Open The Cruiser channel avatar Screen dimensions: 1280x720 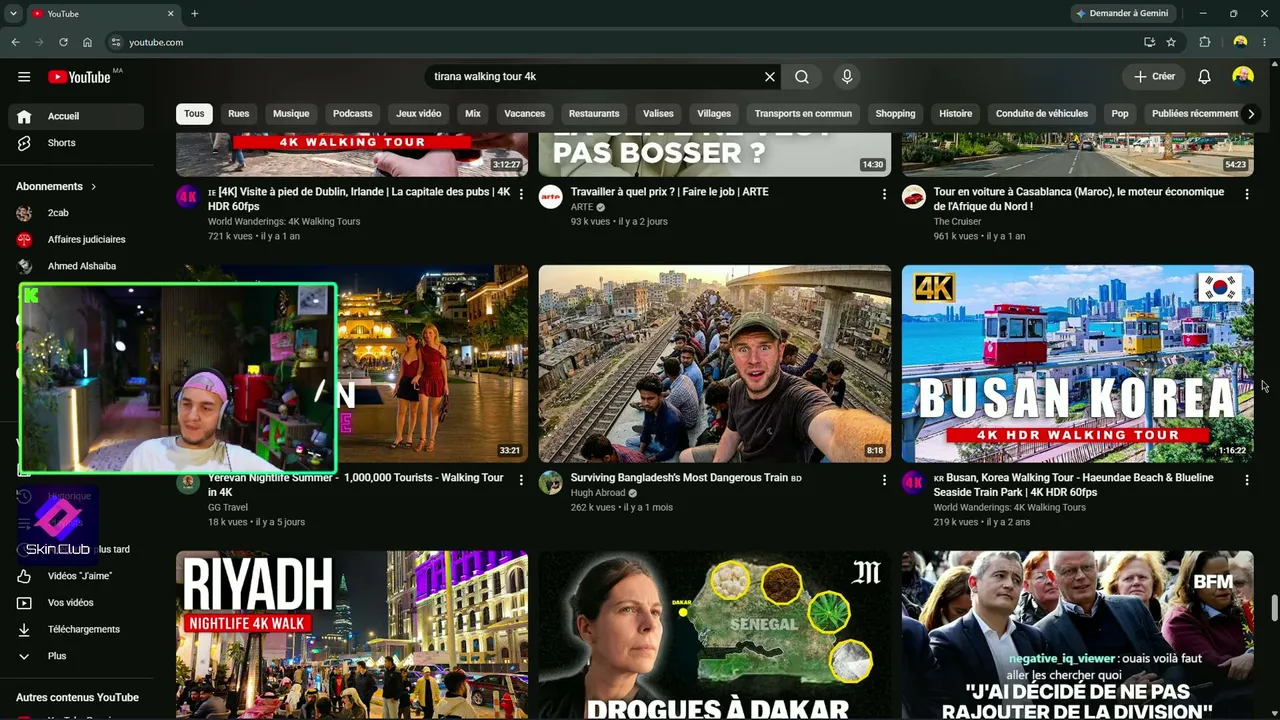pyautogui.click(x=914, y=197)
